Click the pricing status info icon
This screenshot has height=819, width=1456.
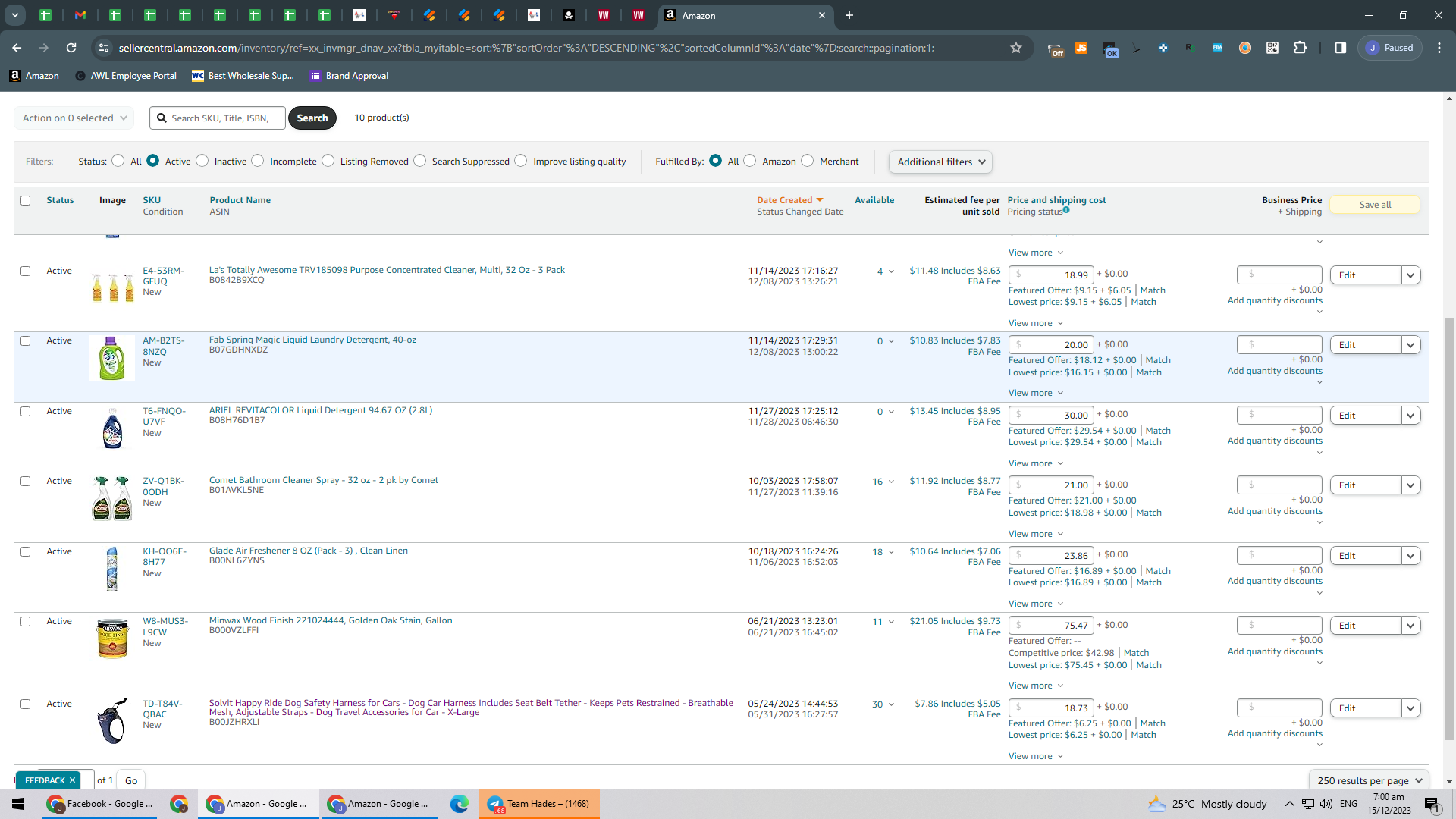tap(1066, 210)
